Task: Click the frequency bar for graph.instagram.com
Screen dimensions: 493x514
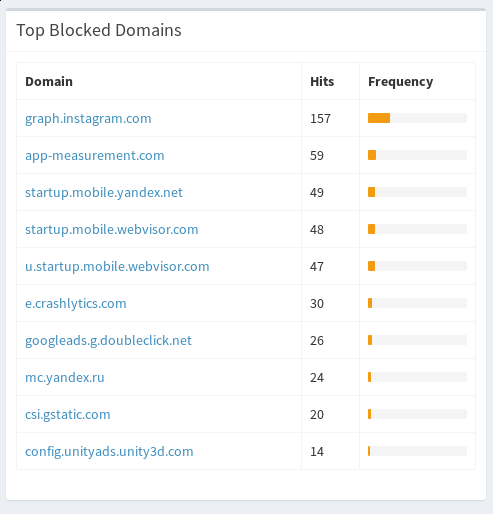Action: tap(417, 118)
